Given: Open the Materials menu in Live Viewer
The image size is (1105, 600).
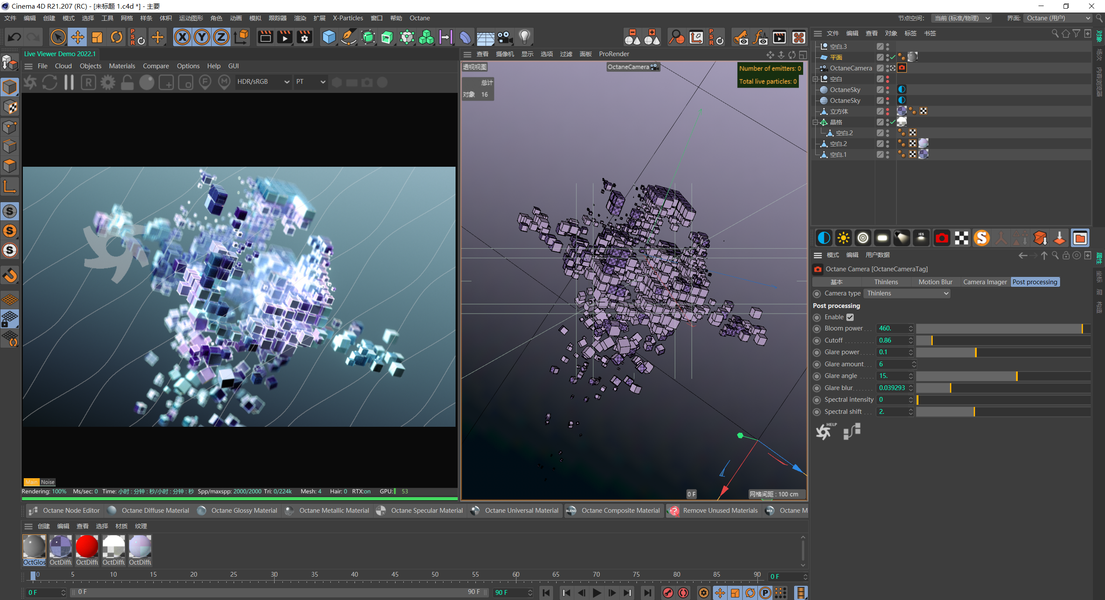Looking at the screenshot, I should point(122,66).
